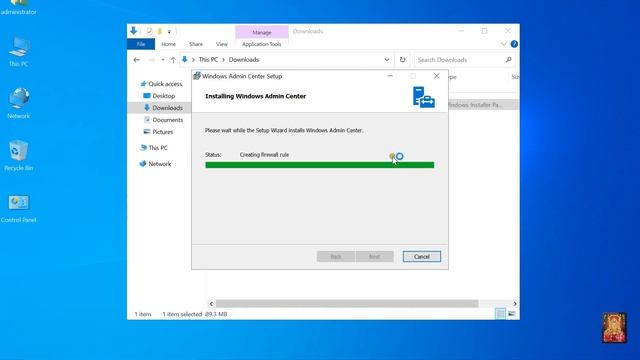Go forward in File Explorer
The width and height of the screenshot is (640, 360).
click(x=151, y=60)
